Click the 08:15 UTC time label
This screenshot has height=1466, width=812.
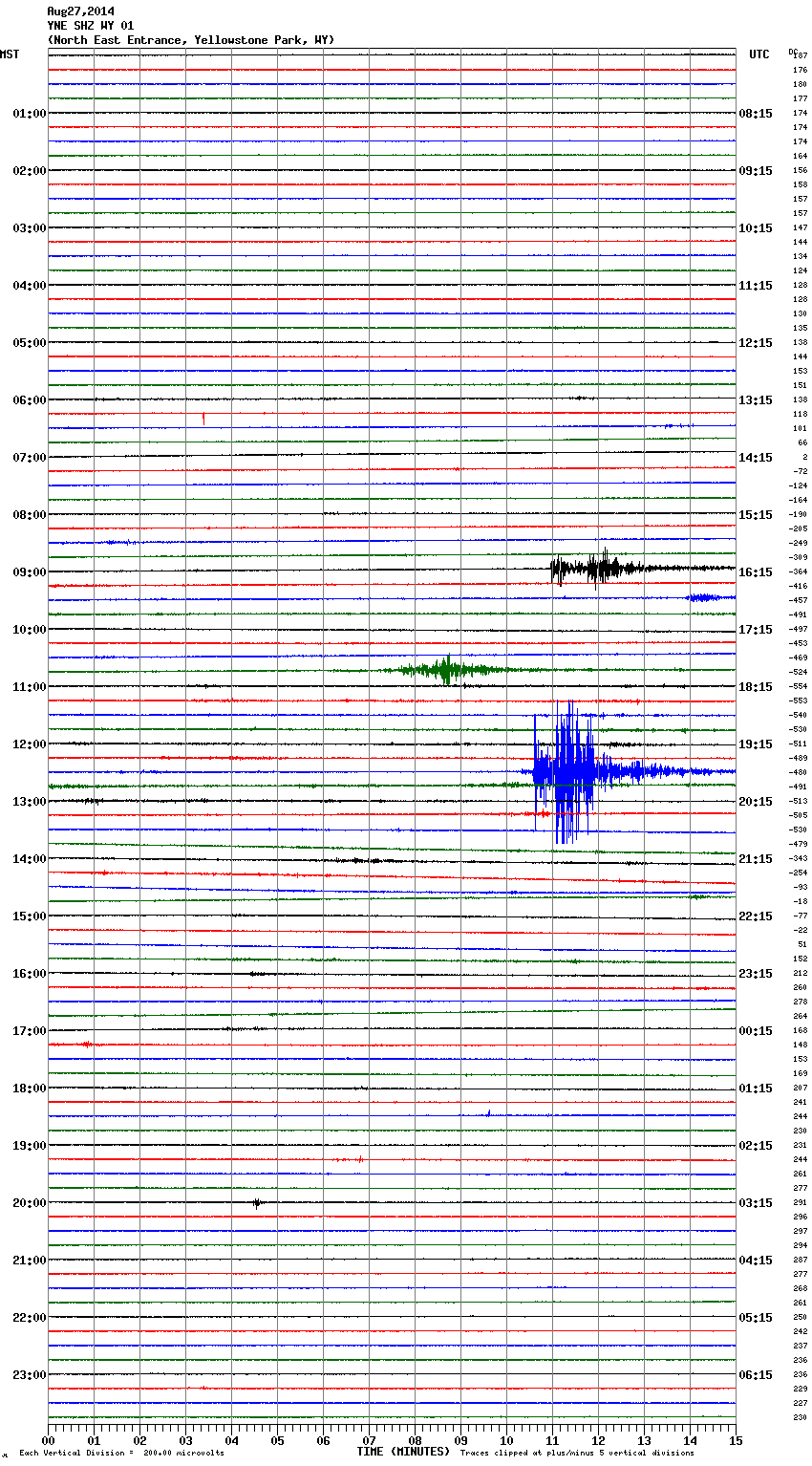pyautogui.click(x=756, y=114)
